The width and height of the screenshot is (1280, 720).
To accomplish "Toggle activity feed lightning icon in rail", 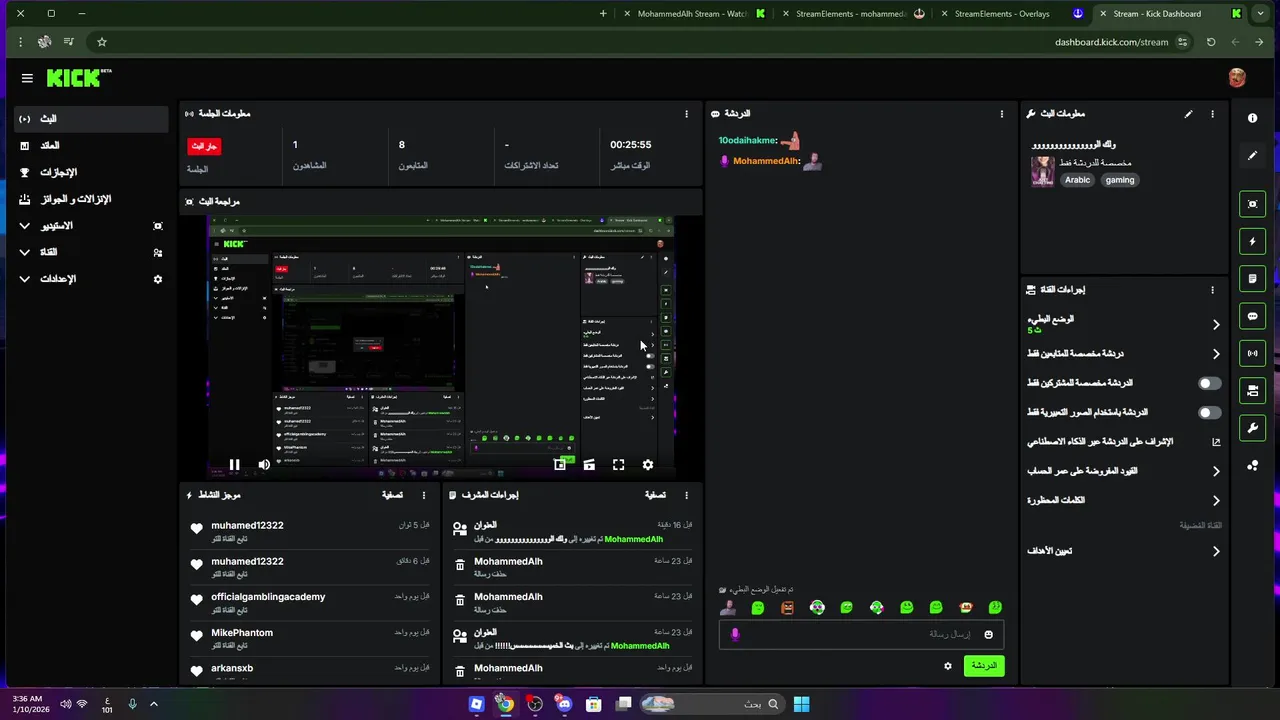I will [x=1252, y=241].
